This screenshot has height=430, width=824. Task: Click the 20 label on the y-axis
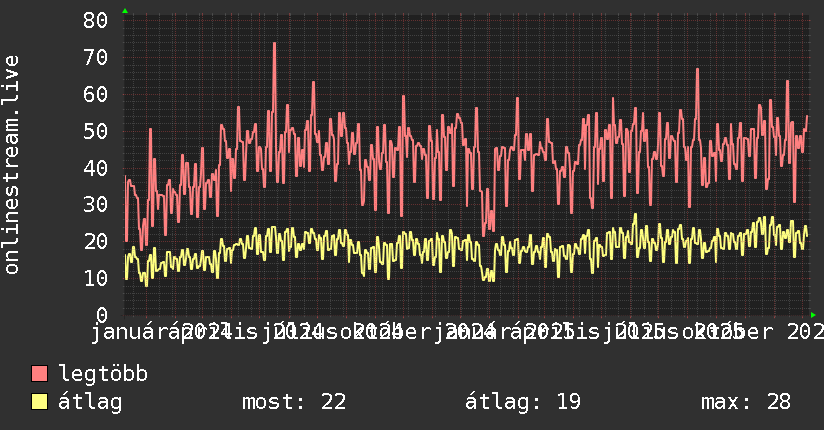(x=95, y=241)
